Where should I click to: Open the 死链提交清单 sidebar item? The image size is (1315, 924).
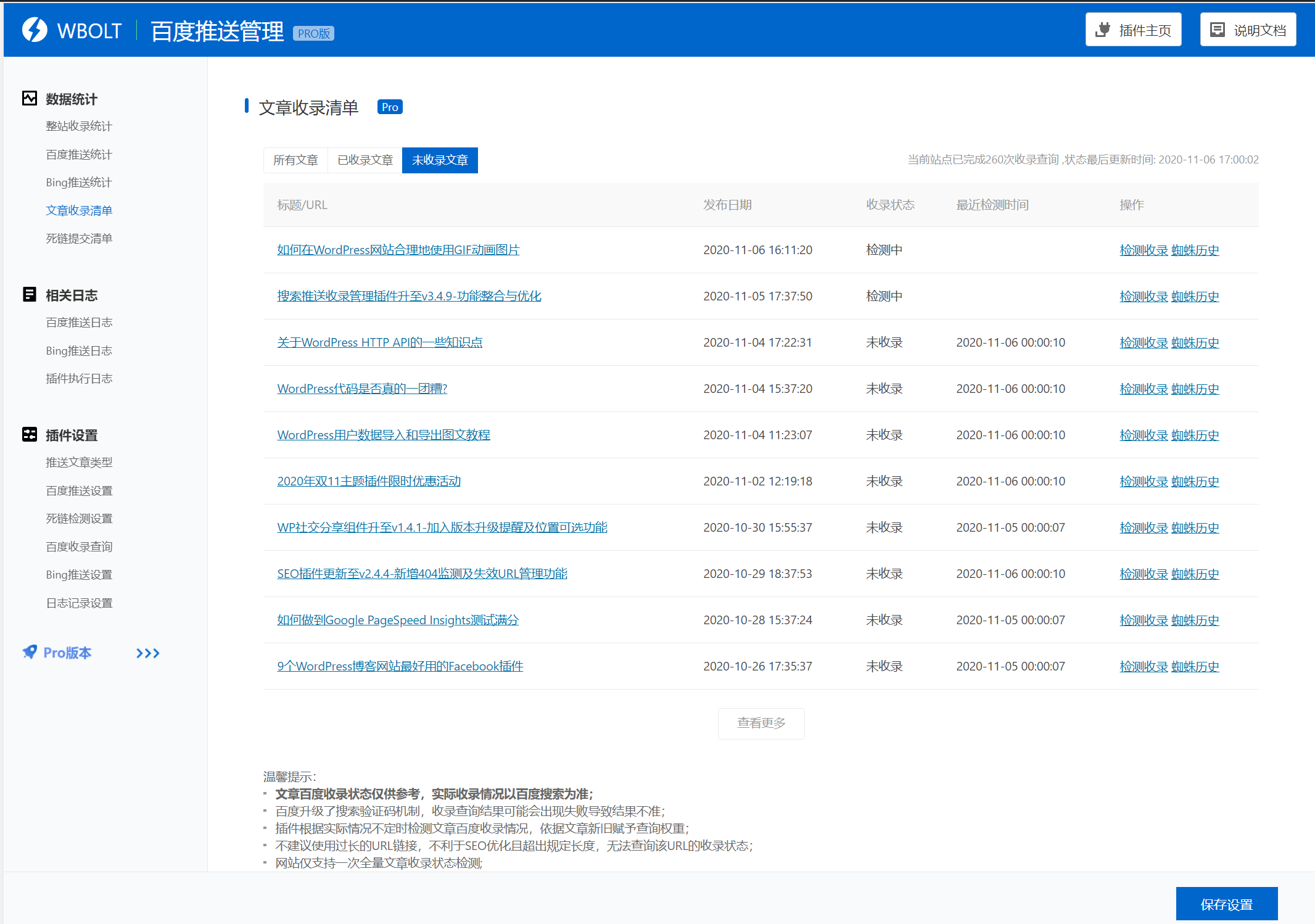pos(79,238)
